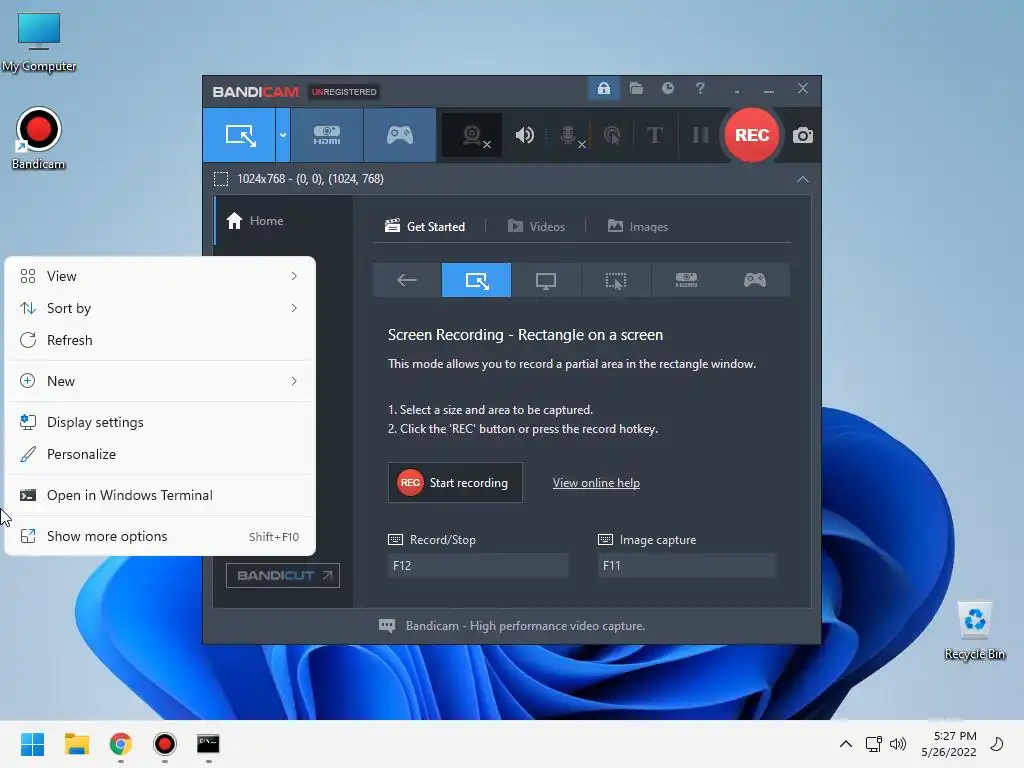Viewport: 1024px width, 768px height.
Task: Open screen recording mode dropdown arrow
Action: (283, 135)
